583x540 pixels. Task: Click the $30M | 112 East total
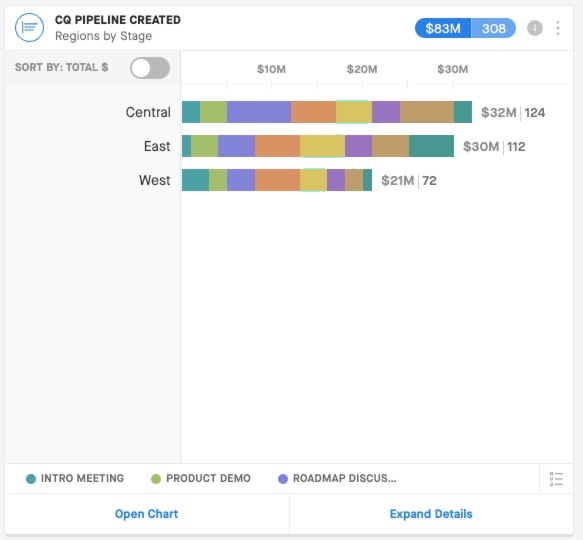coord(494,147)
